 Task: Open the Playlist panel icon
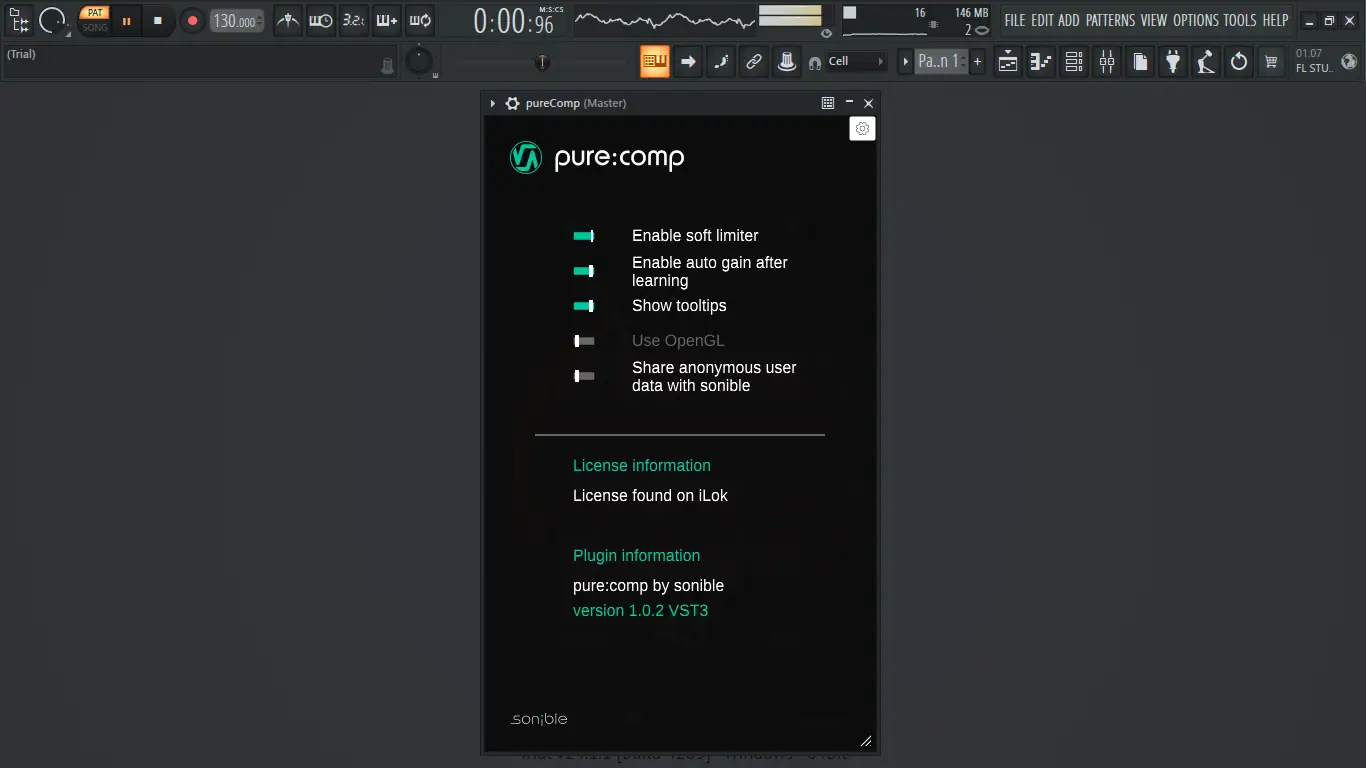coord(1007,61)
